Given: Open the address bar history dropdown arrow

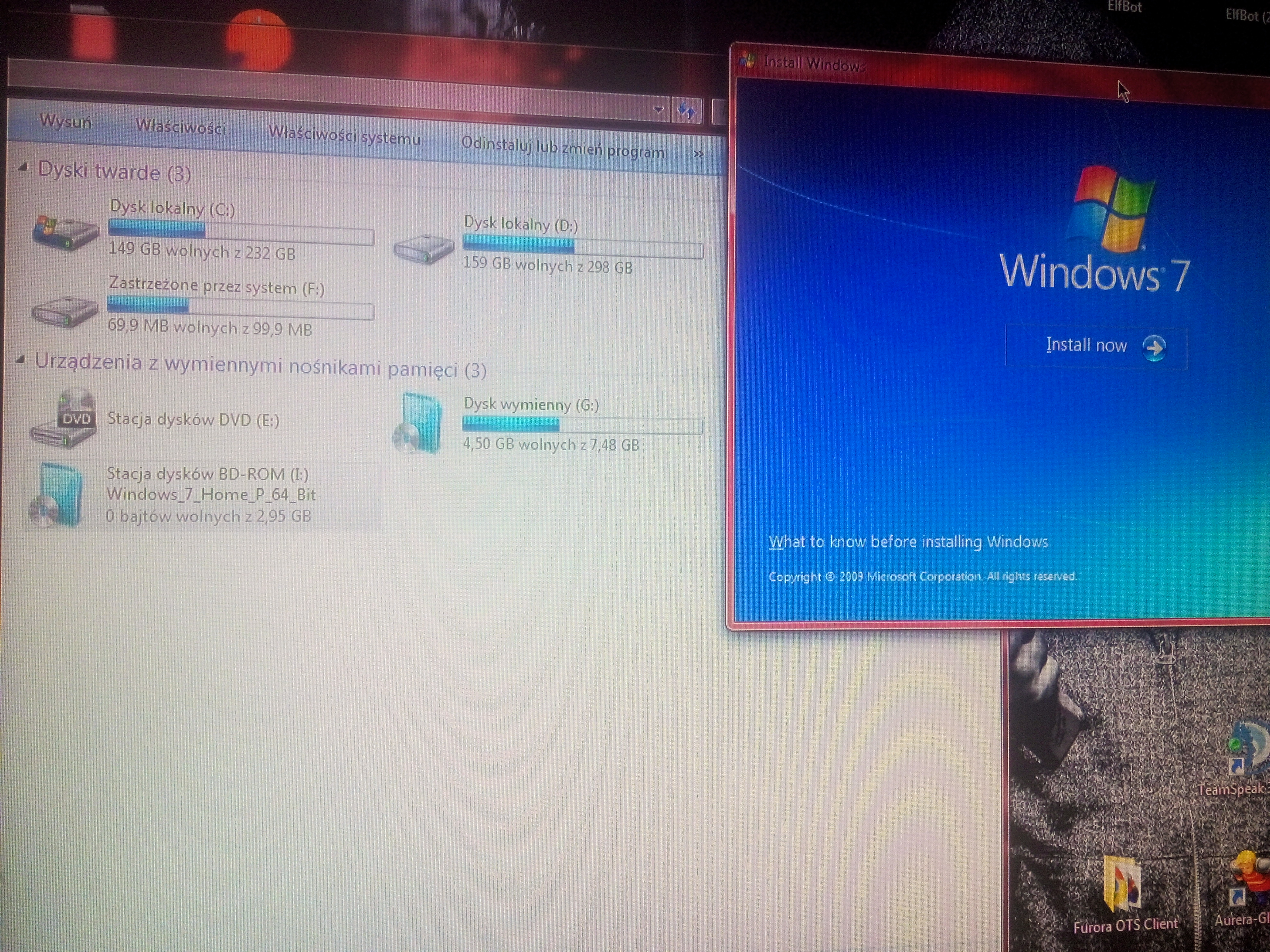Looking at the screenshot, I should click(659, 109).
